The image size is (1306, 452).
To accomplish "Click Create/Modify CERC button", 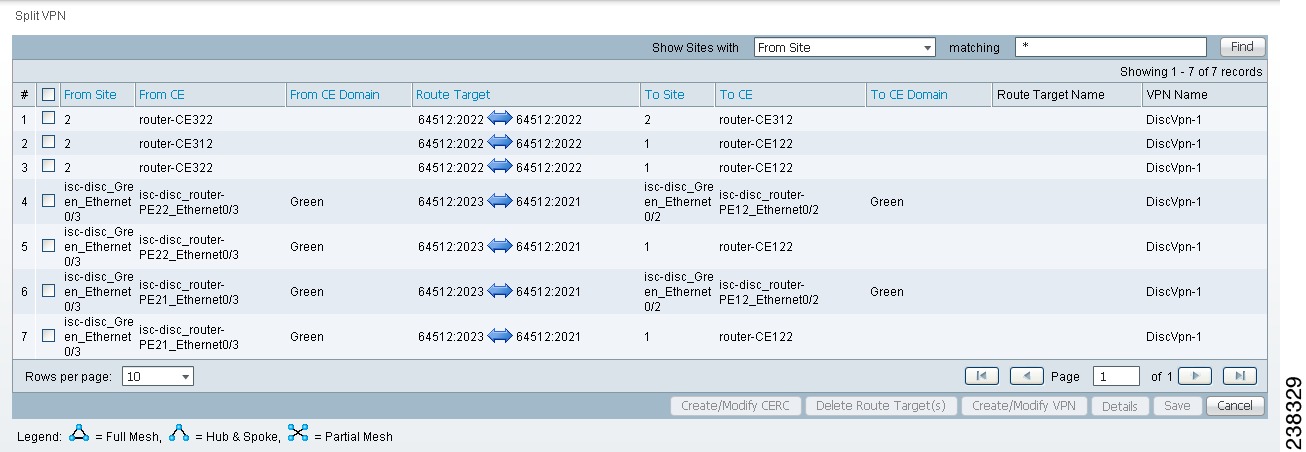I will pos(736,406).
